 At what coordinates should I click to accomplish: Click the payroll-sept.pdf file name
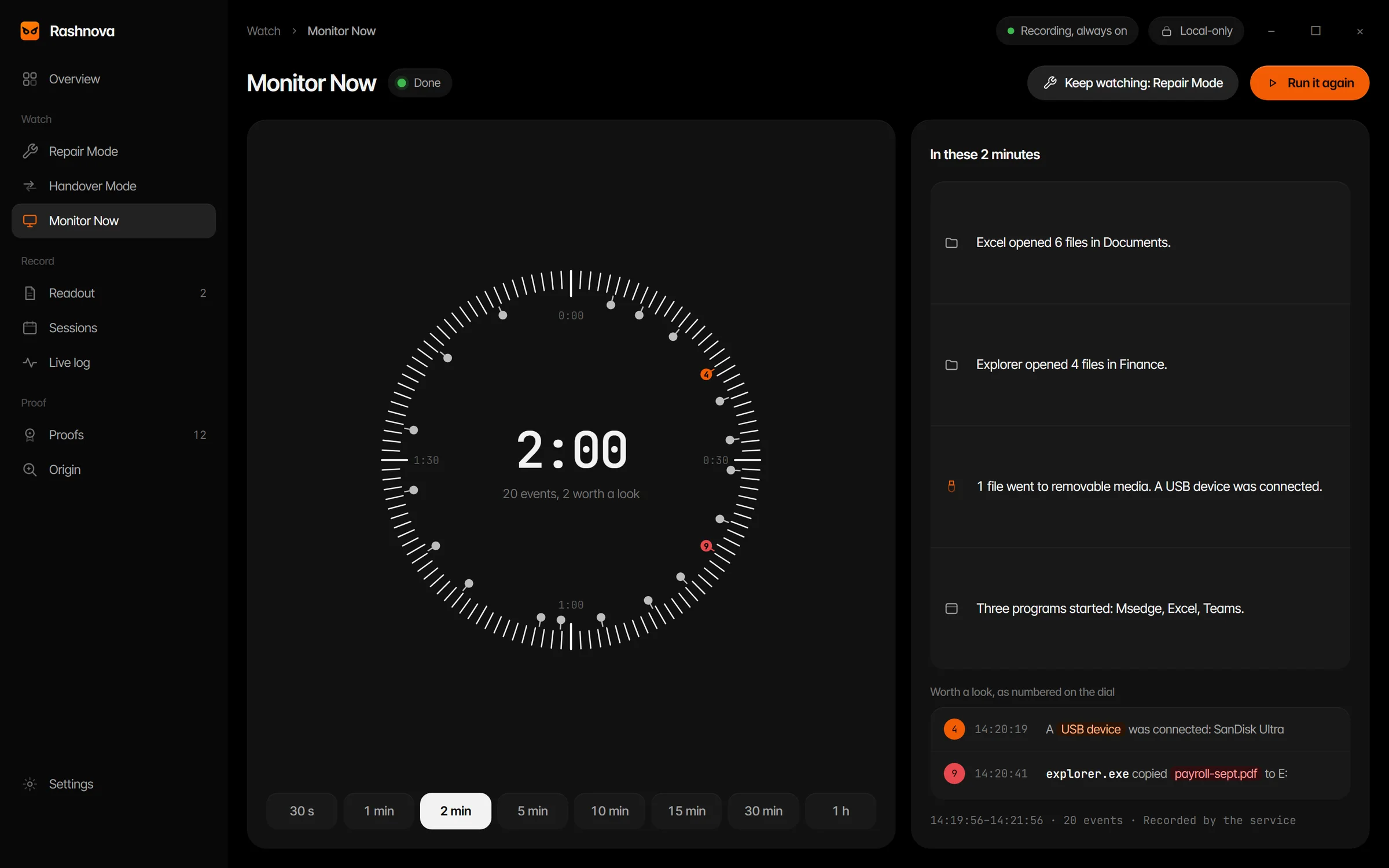[x=1216, y=774]
